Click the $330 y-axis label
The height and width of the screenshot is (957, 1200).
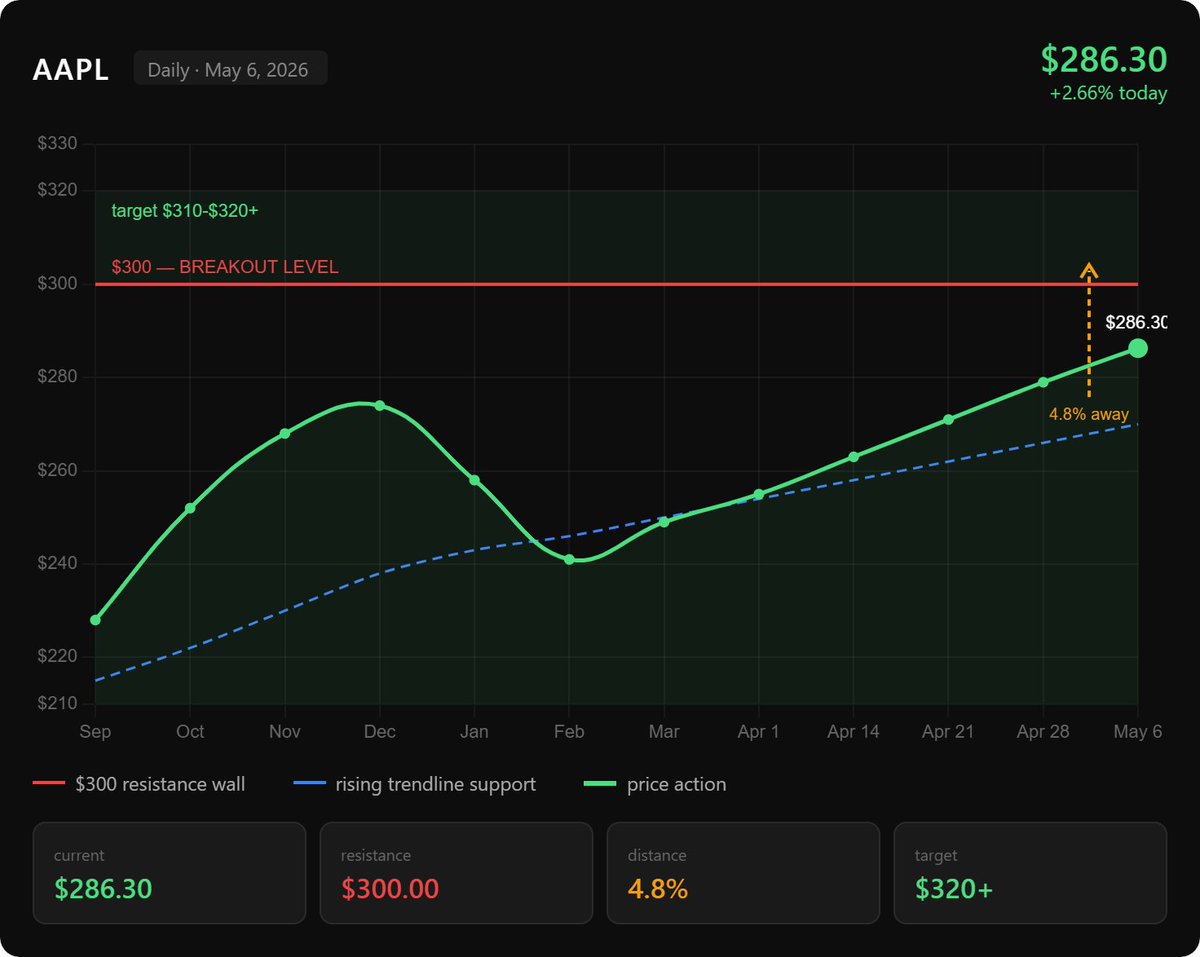coord(57,144)
